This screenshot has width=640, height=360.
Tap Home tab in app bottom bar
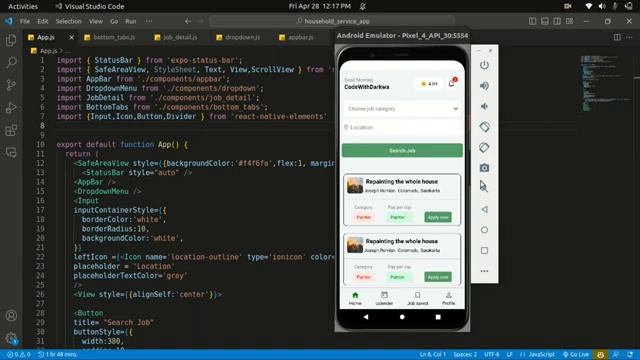tap(355, 298)
